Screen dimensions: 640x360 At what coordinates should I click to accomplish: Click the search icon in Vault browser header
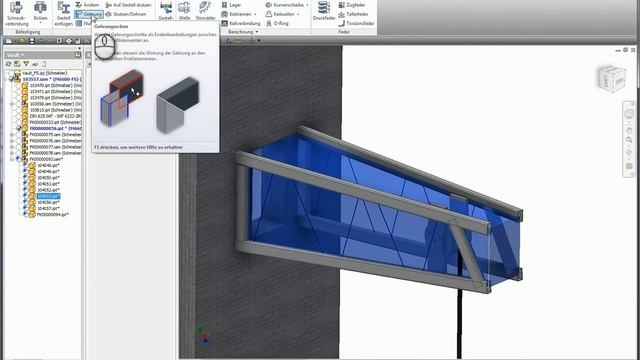pos(78,55)
